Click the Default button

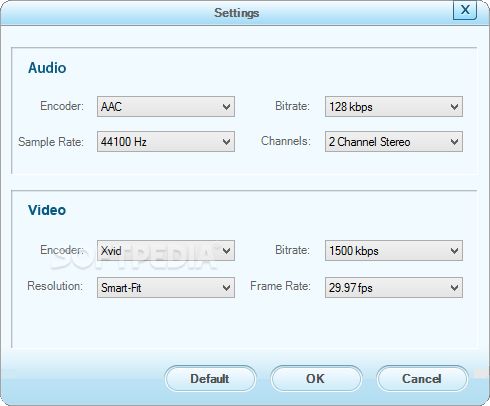210,379
